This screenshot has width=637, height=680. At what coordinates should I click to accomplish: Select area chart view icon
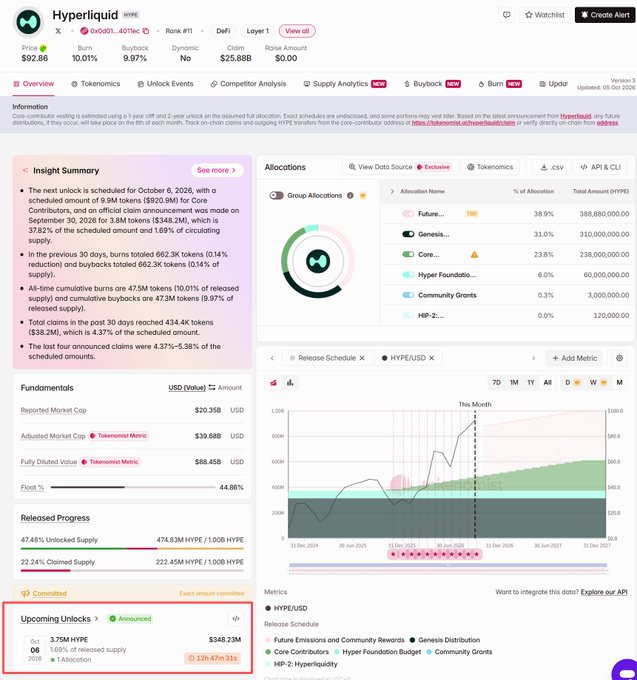pyautogui.click(x=274, y=382)
